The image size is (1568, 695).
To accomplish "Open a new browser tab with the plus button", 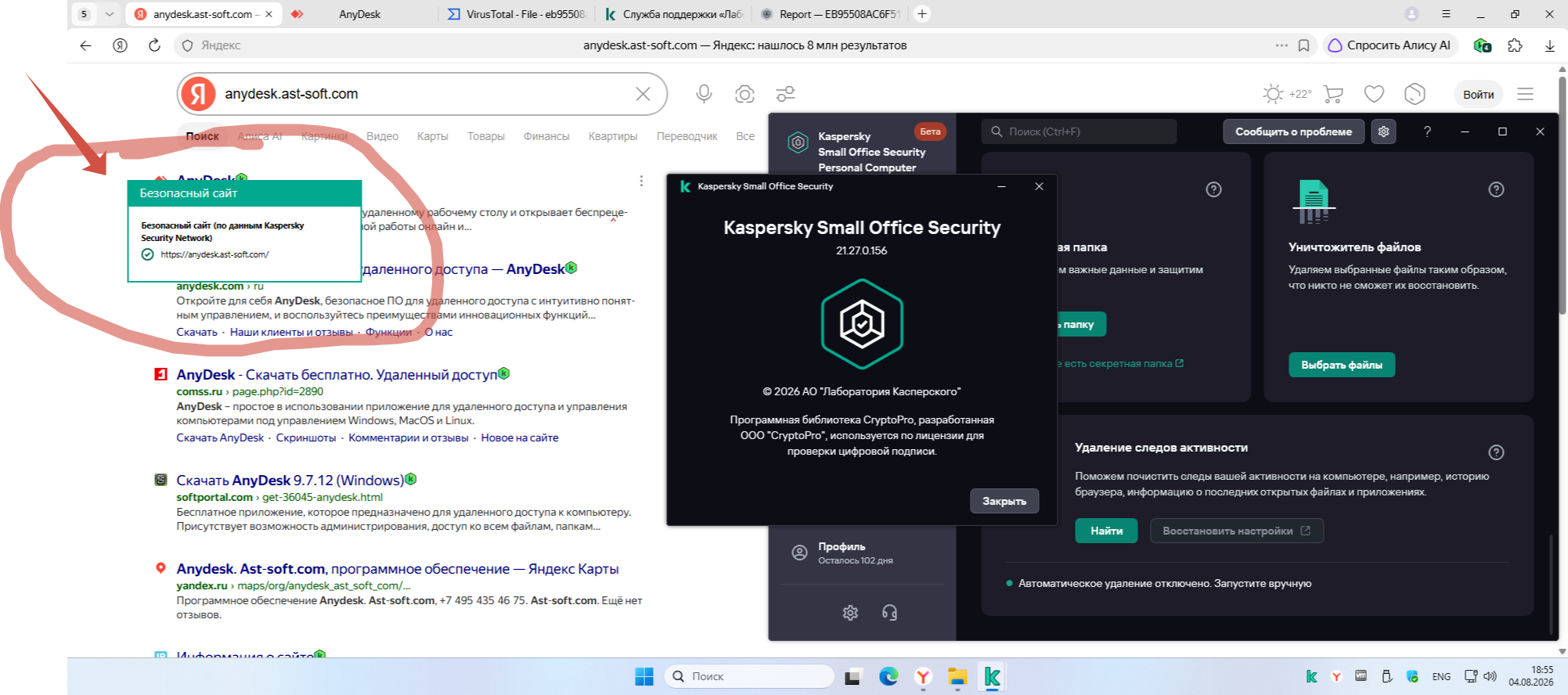I will tap(922, 14).
